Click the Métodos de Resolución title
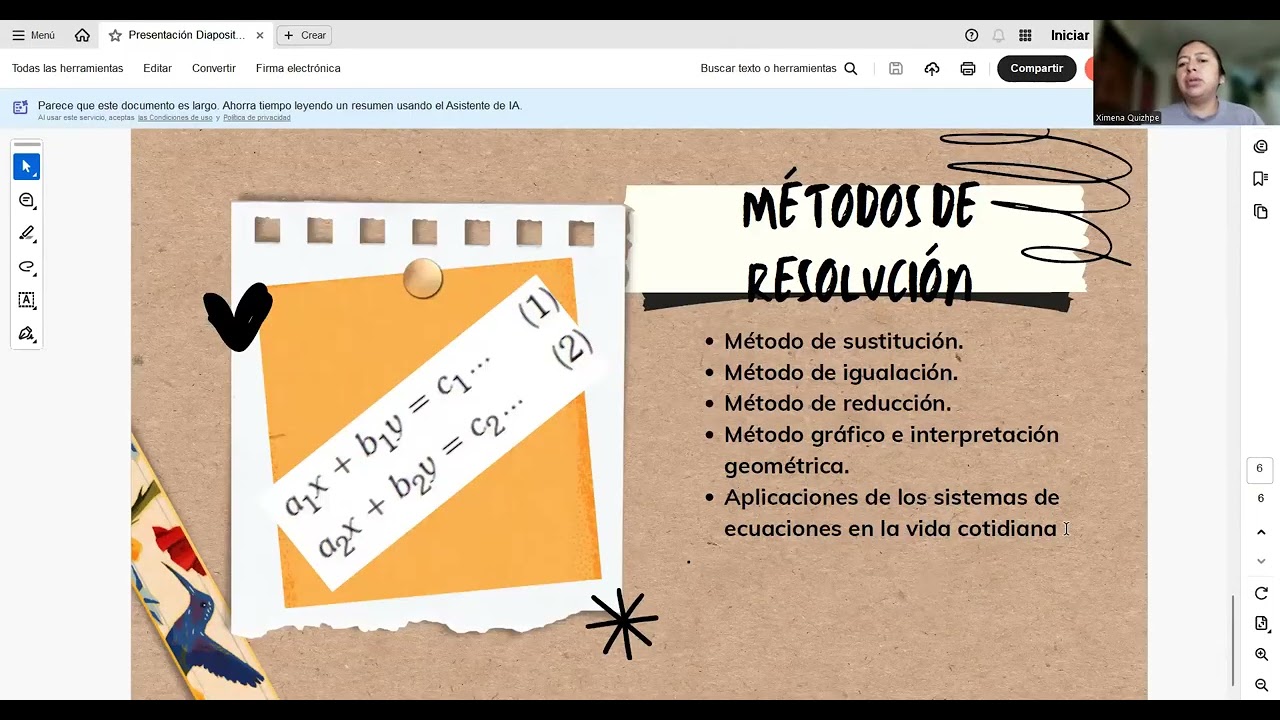The height and width of the screenshot is (720, 1280). [858, 243]
